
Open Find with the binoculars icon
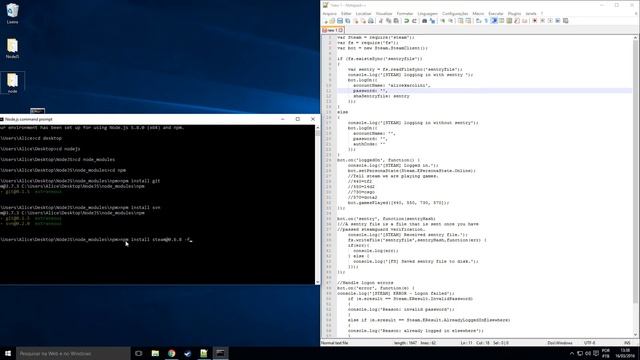(424, 20)
